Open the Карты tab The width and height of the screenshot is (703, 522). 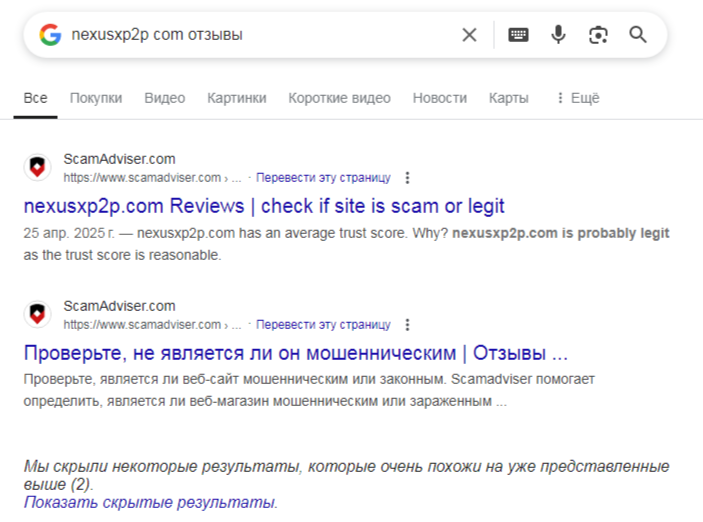(508, 98)
